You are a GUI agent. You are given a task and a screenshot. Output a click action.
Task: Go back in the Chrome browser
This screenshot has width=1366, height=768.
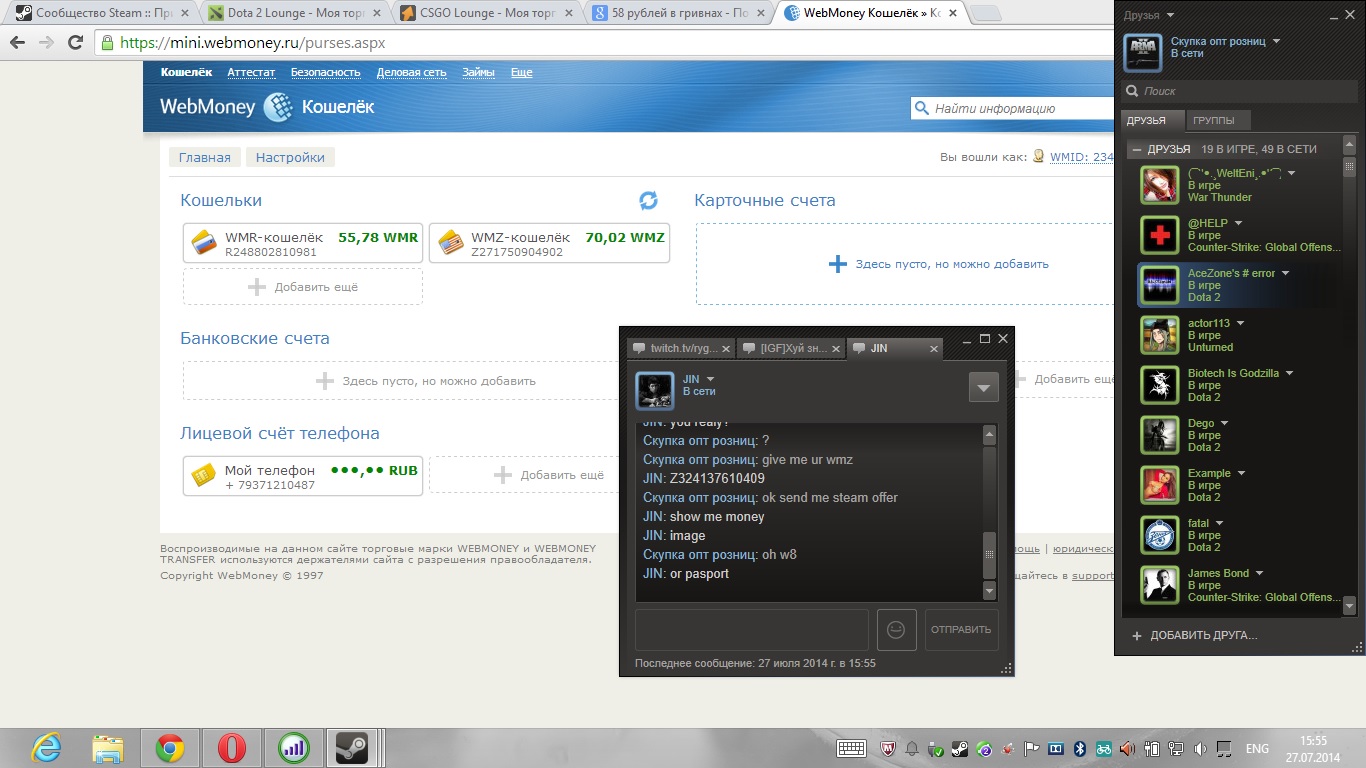pyautogui.click(x=18, y=43)
